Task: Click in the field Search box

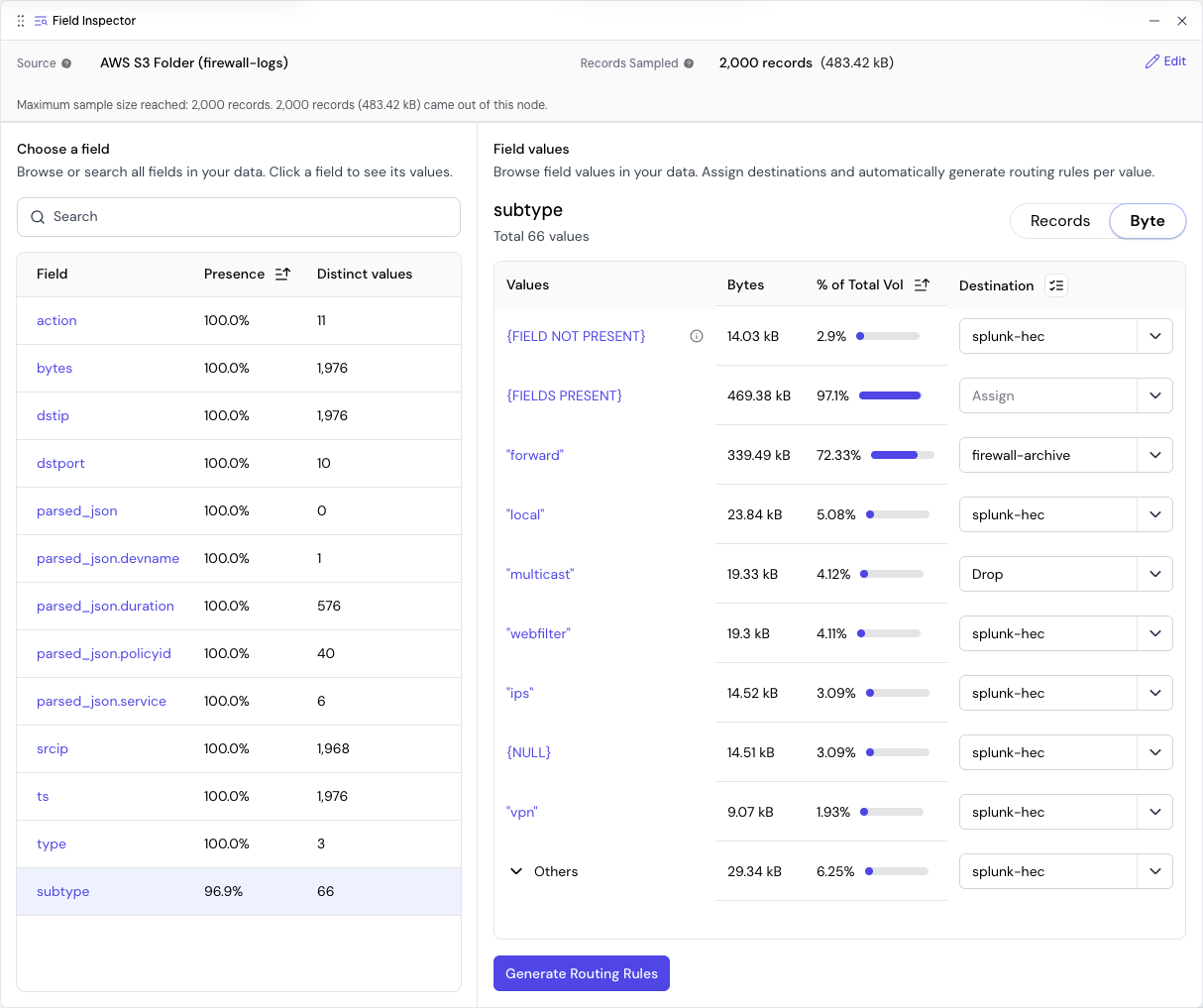Action: point(239,217)
